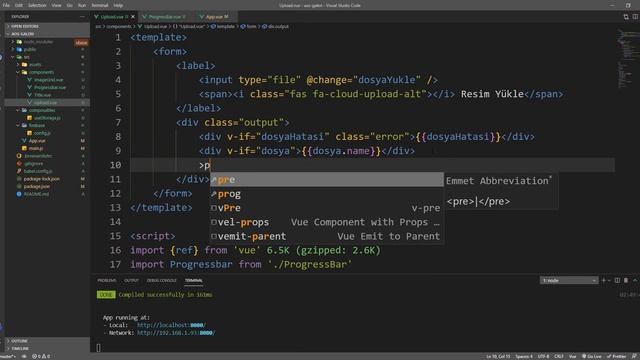Maximize the panel with chevron-up icon
This screenshot has width=640, height=360.
coord(635,280)
